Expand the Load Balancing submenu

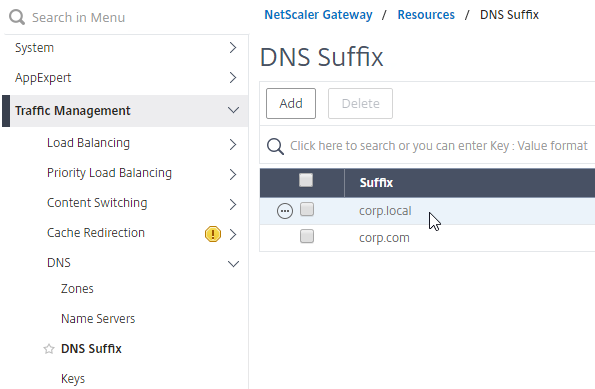[233, 145]
